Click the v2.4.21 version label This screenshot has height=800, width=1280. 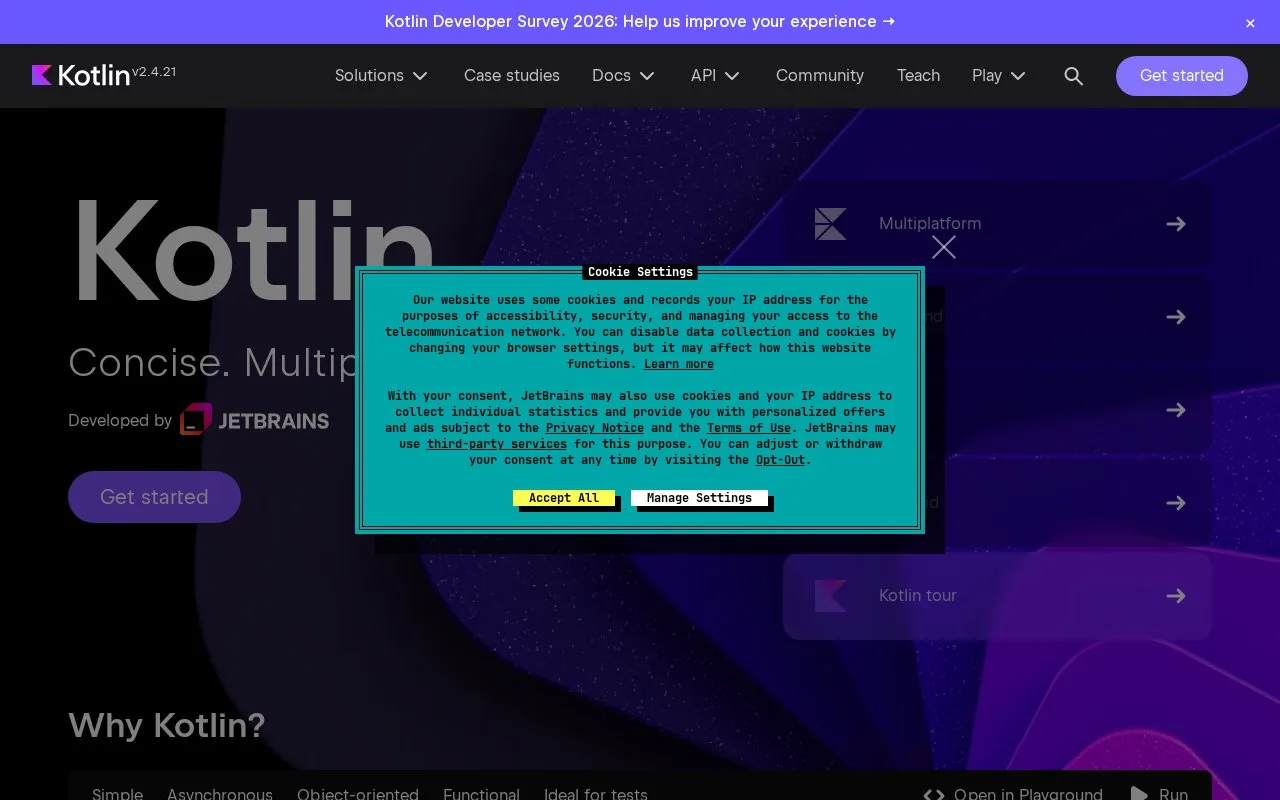[x=154, y=72]
